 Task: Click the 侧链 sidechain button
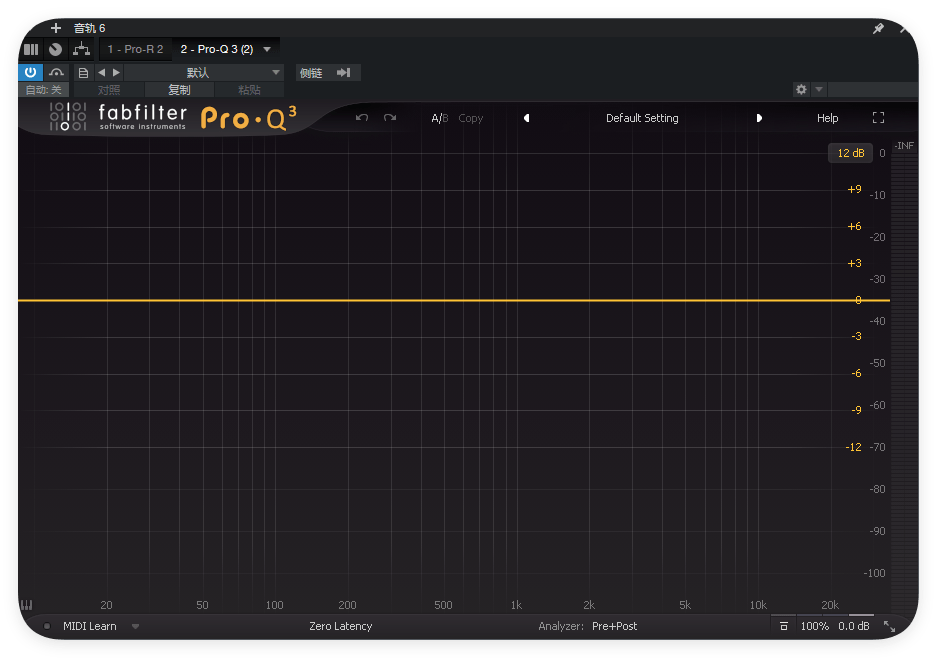pos(311,73)
